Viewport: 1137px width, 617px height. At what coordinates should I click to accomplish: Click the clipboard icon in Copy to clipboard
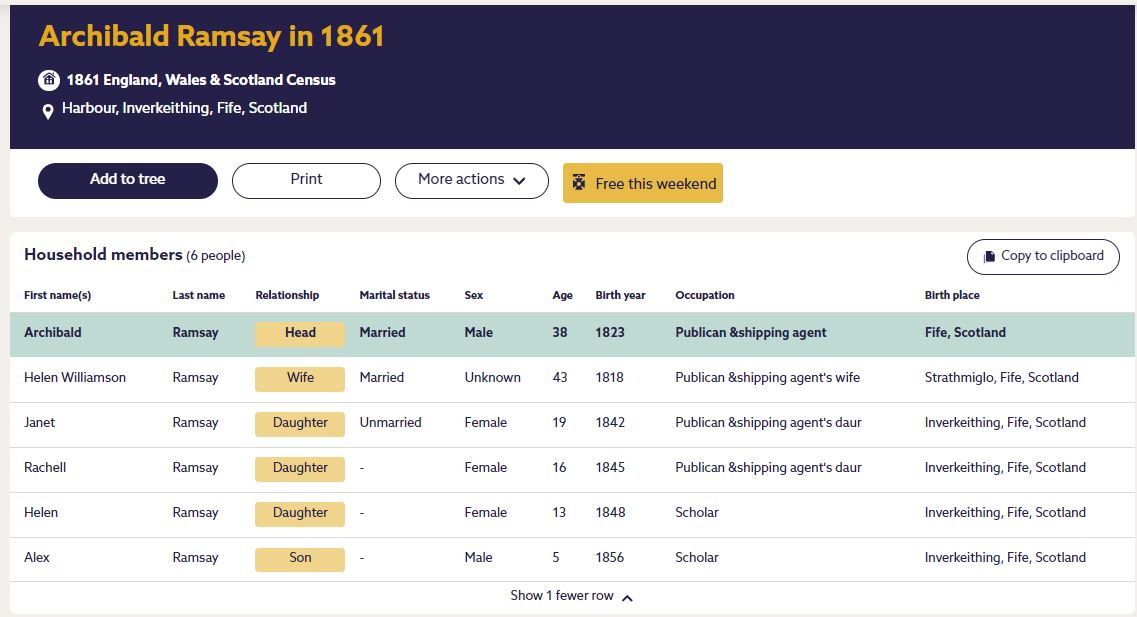click(988, 256)
